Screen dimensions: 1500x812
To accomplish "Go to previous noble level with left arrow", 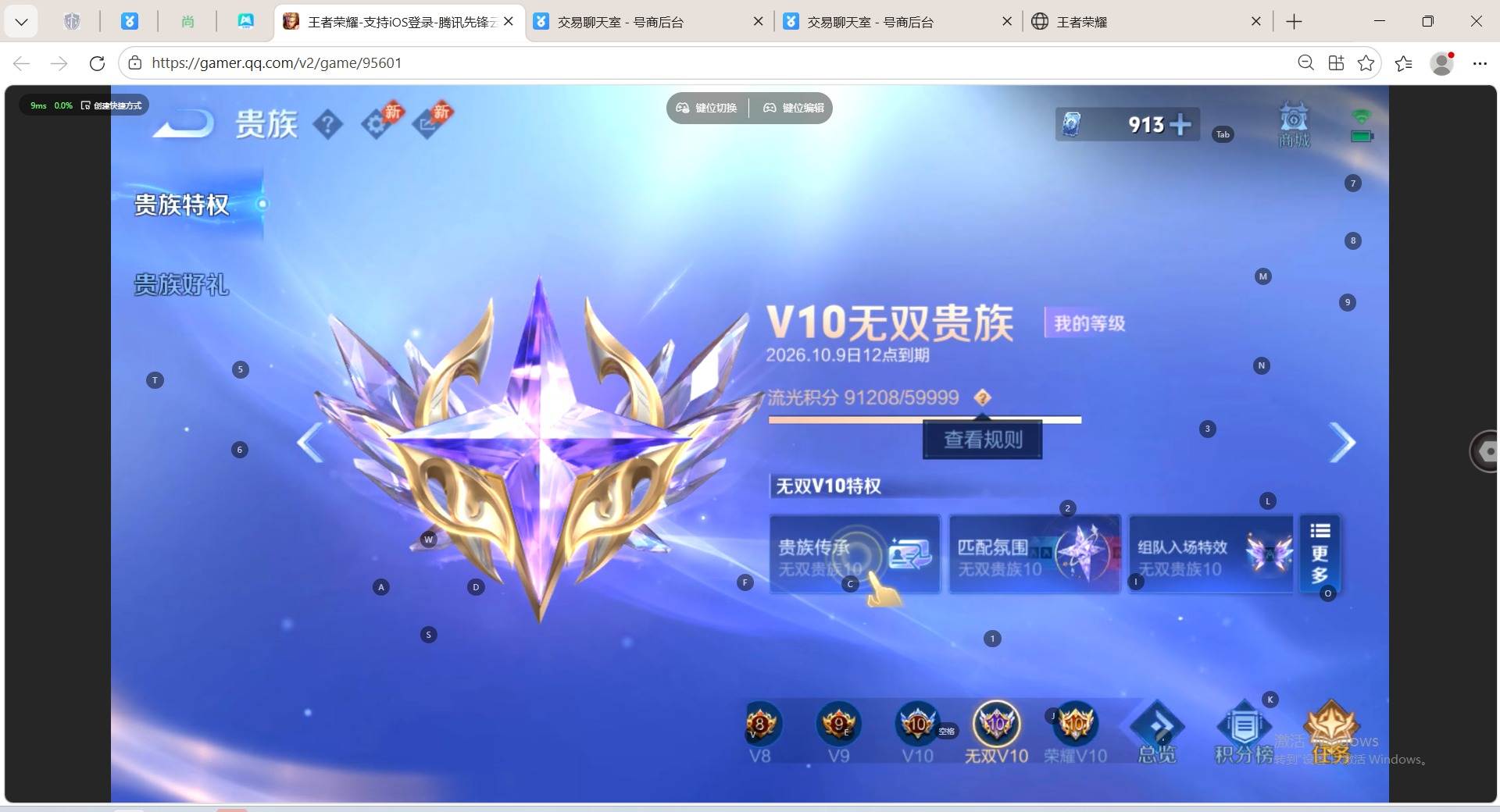I will pos(310,443).
